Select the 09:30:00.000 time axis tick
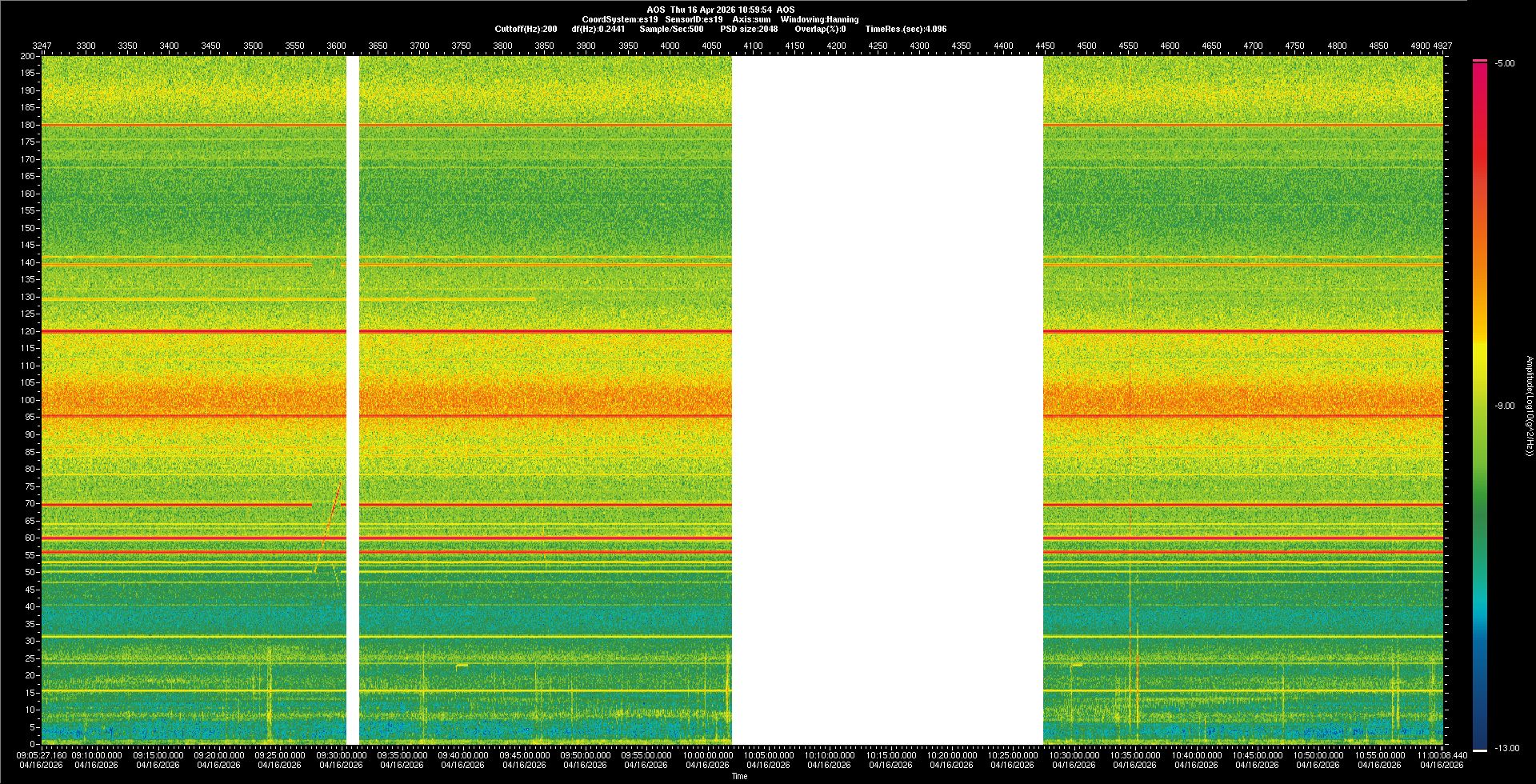The width and height of the screenshot is (1536, 784). pos(341,754)
